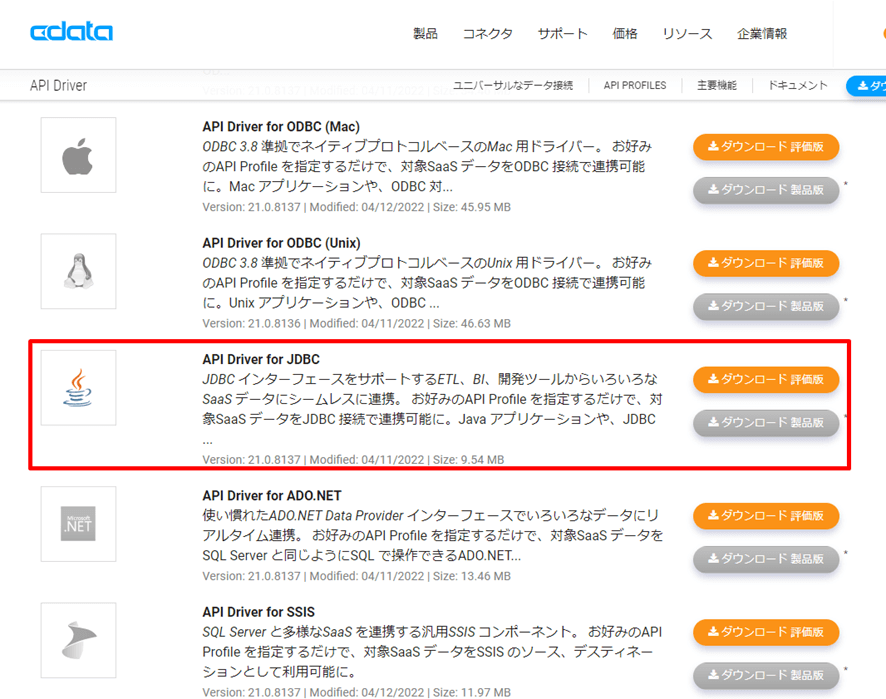The height and width of the screenshot is (699, 886).
Task: Click the API Driver for ODBC (Unix) title
Action: [x=281, y=243]
